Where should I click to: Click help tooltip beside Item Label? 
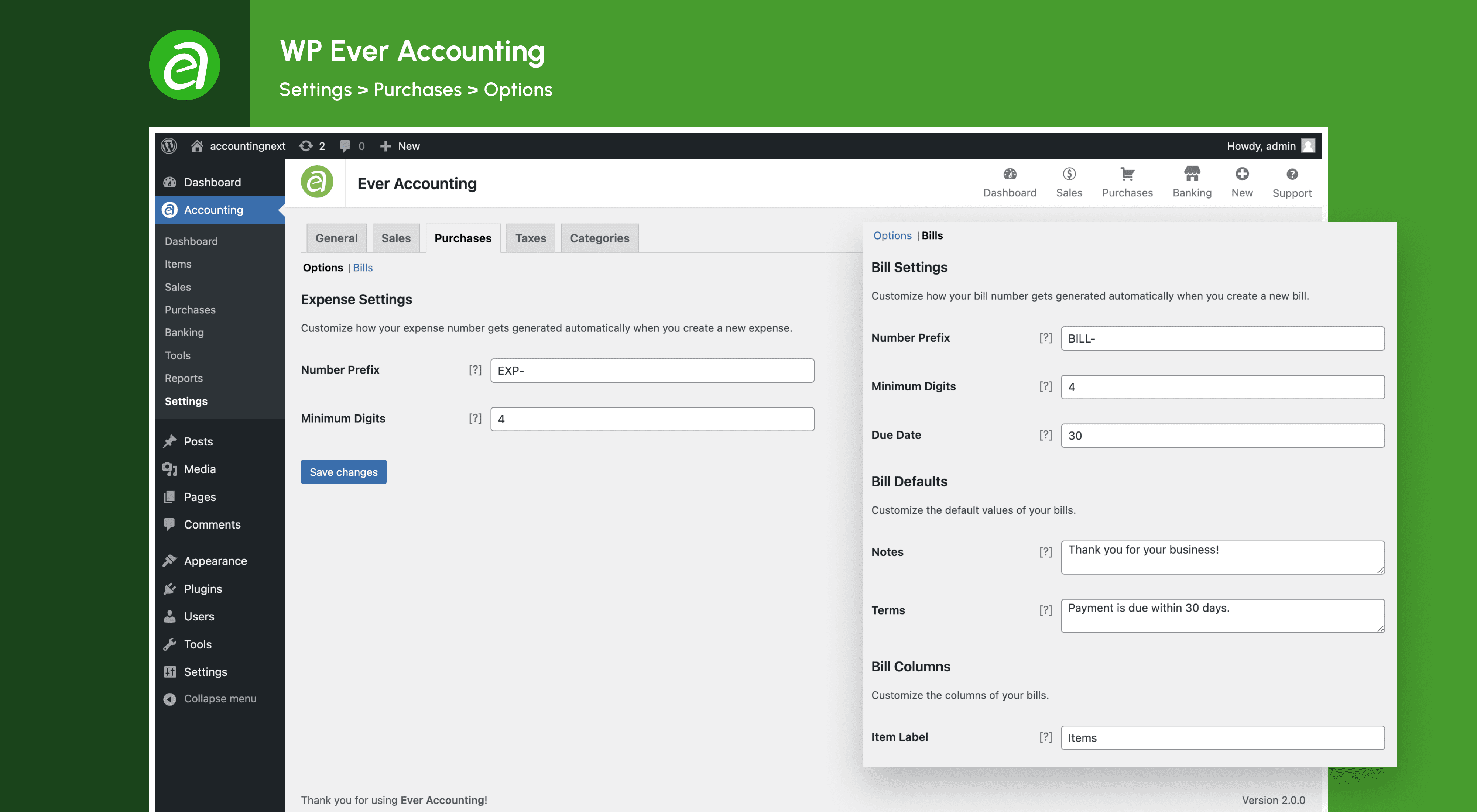click(1045, 737)
